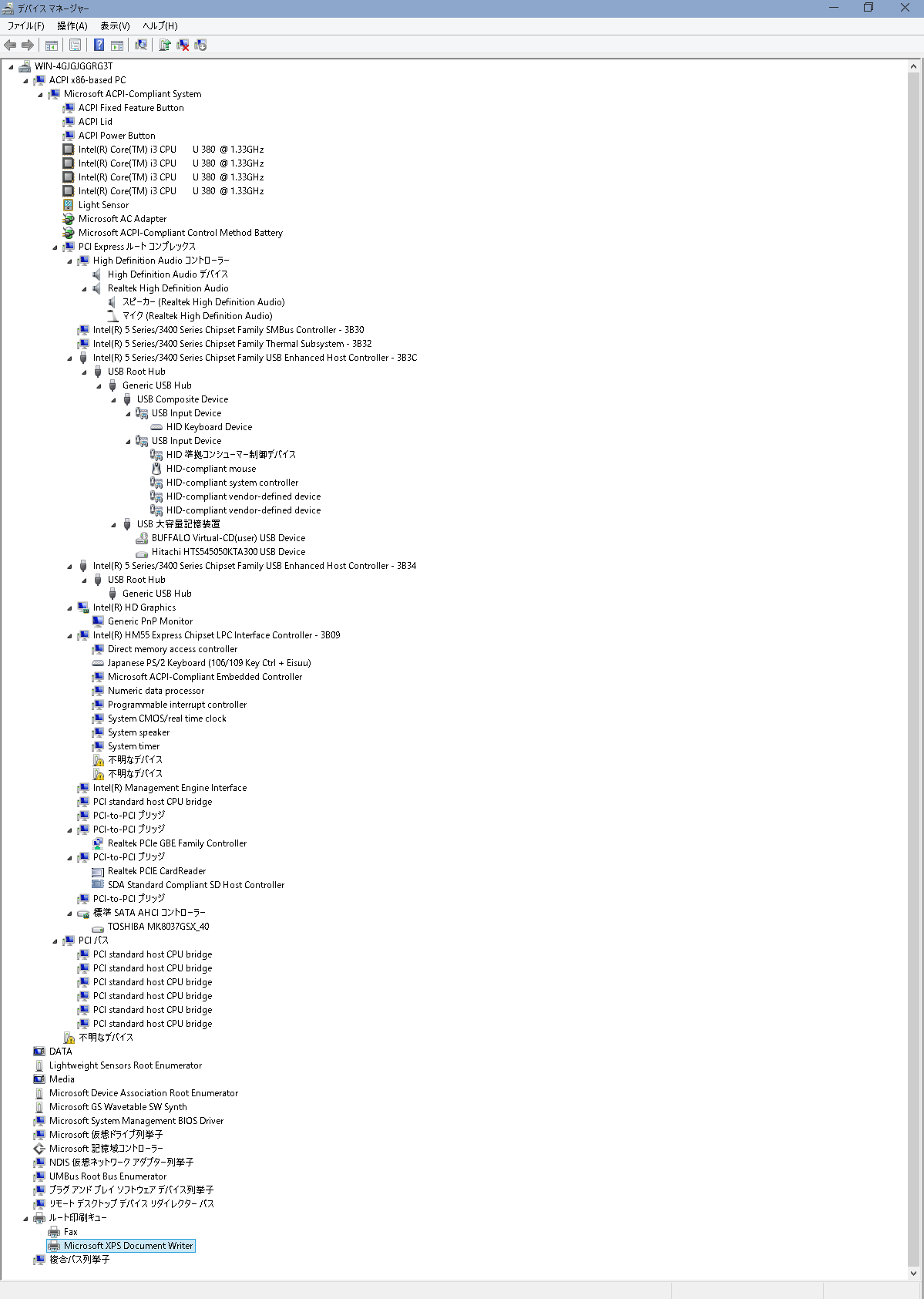Image resolution: width=924 pixels, height=1299 pixels.
Task: Click the Forward arrow in toolbar
Action: click(28, 45)
